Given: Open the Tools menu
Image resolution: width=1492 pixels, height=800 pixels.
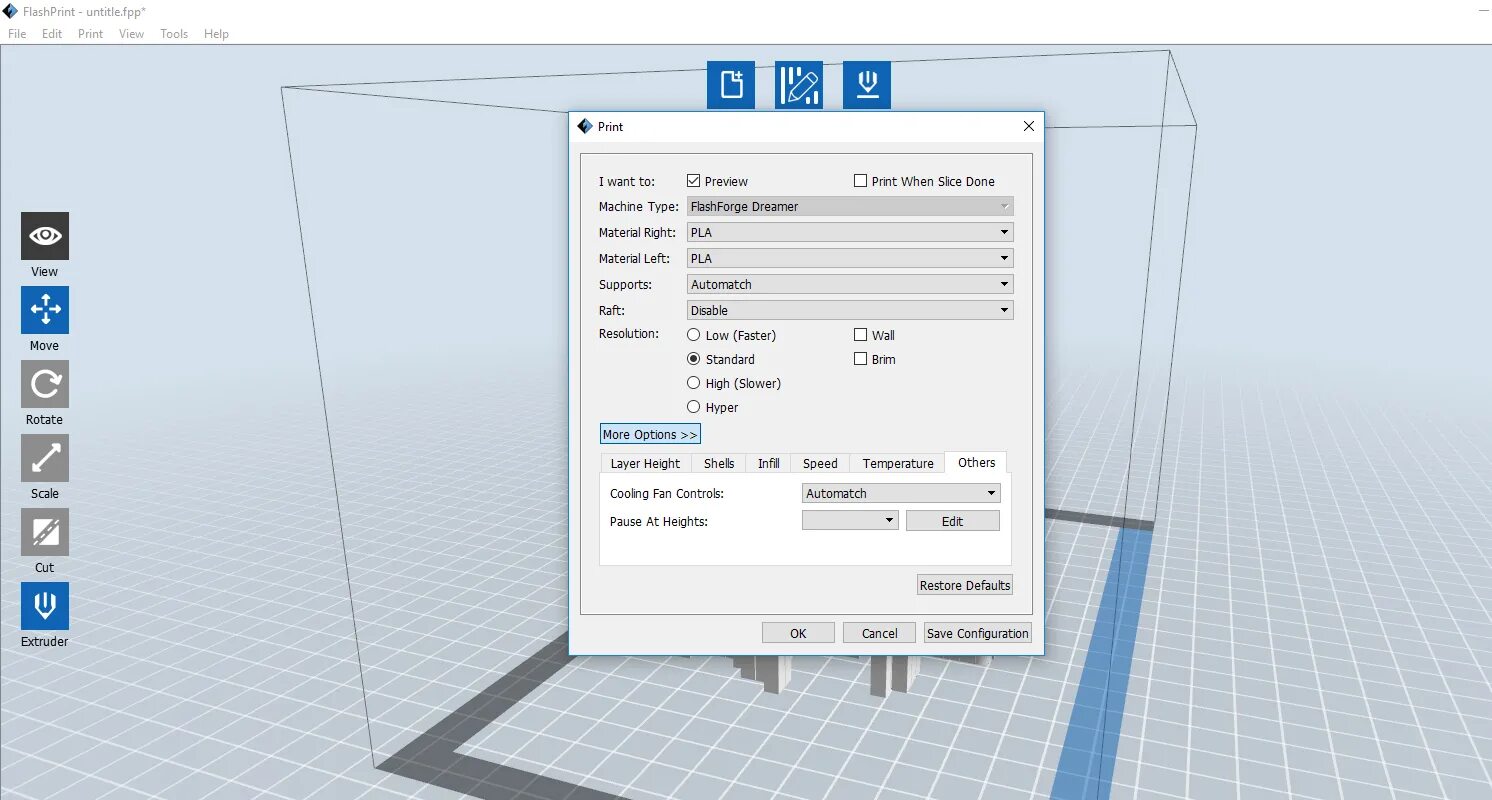Looking at the screenshot, I should (174, 33).
